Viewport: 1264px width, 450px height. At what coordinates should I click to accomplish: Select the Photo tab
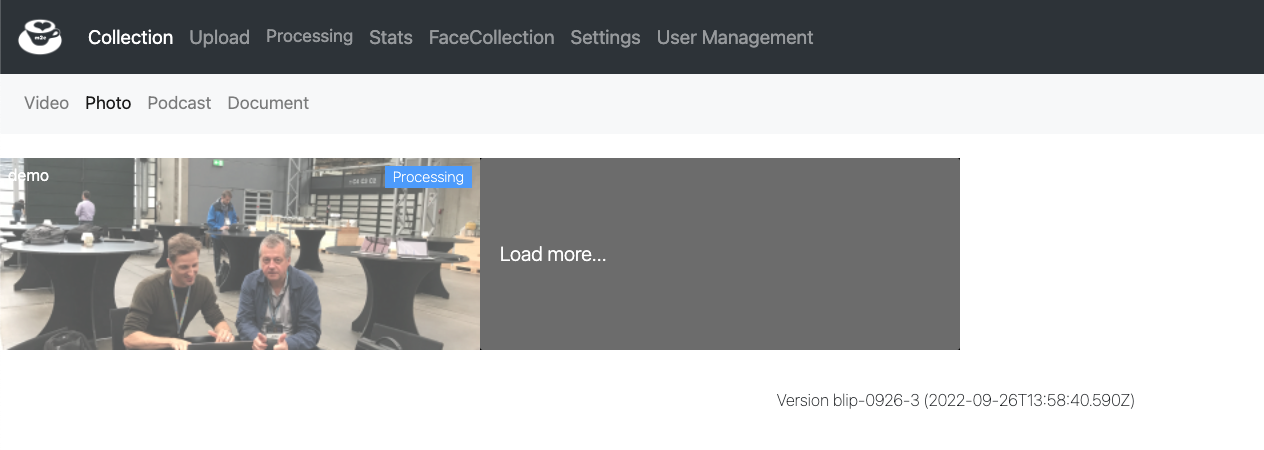pos(108,103)
